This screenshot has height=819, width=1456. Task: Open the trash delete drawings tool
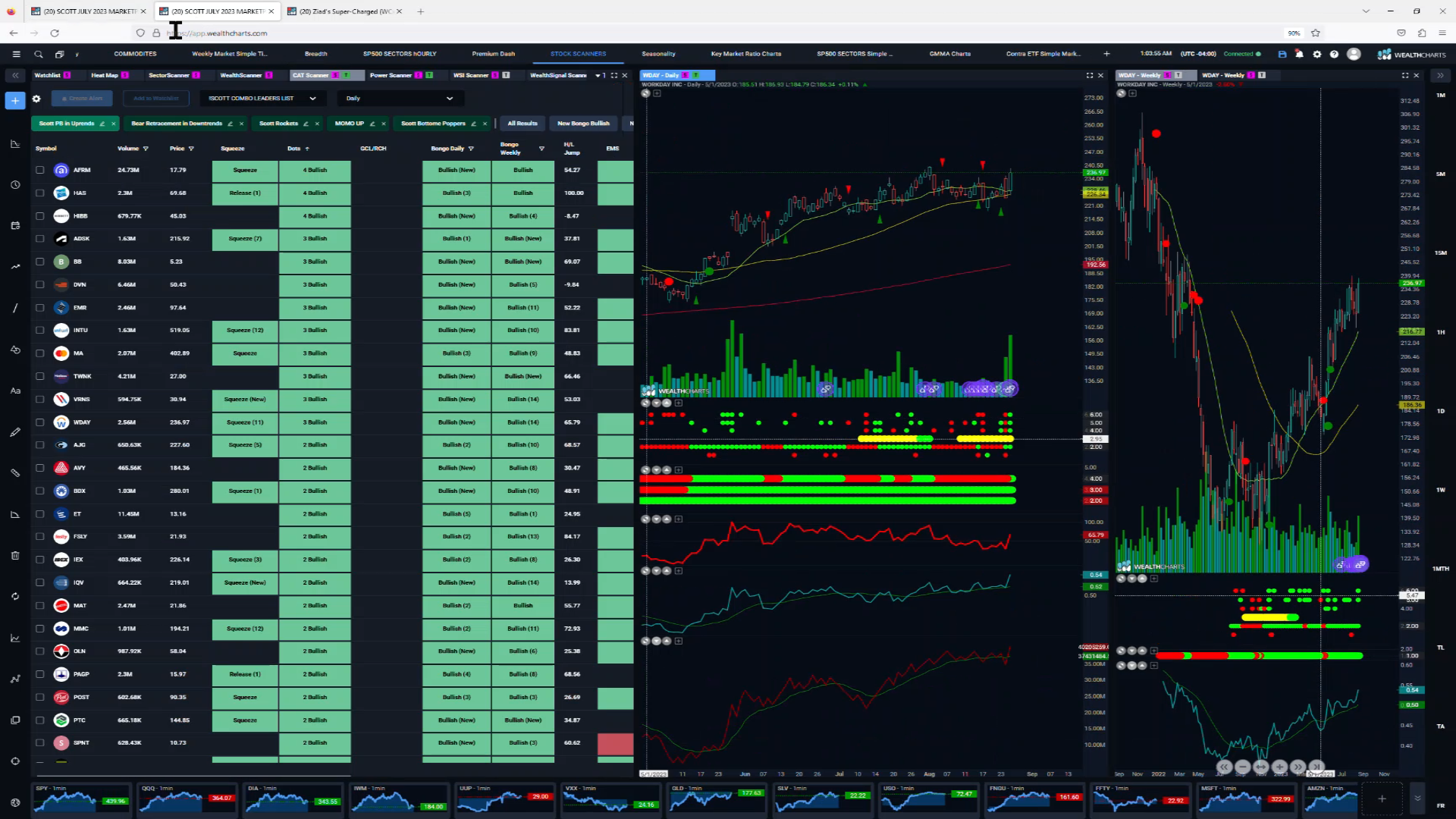15,555
